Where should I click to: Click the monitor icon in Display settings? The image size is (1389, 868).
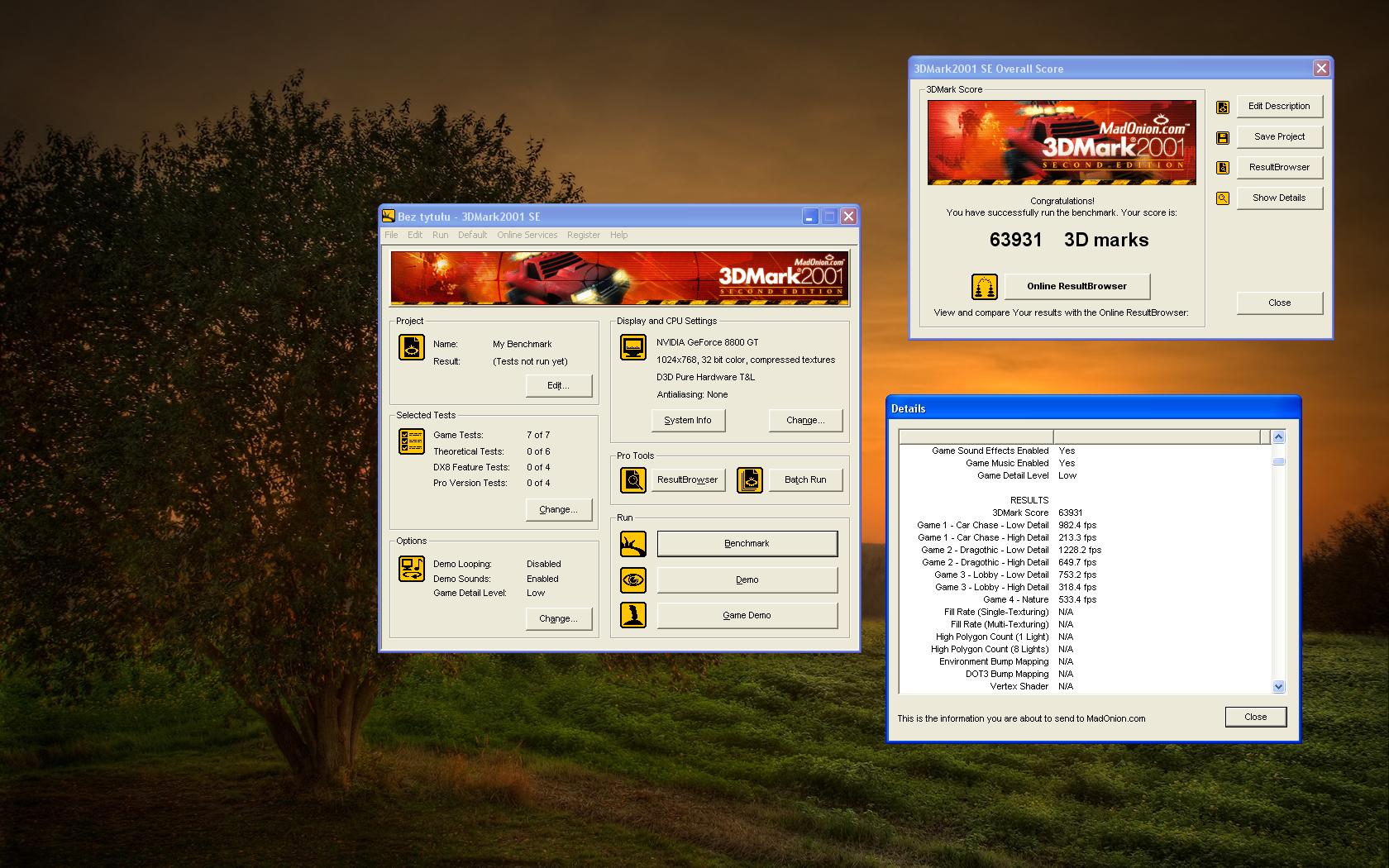point(633,347)
